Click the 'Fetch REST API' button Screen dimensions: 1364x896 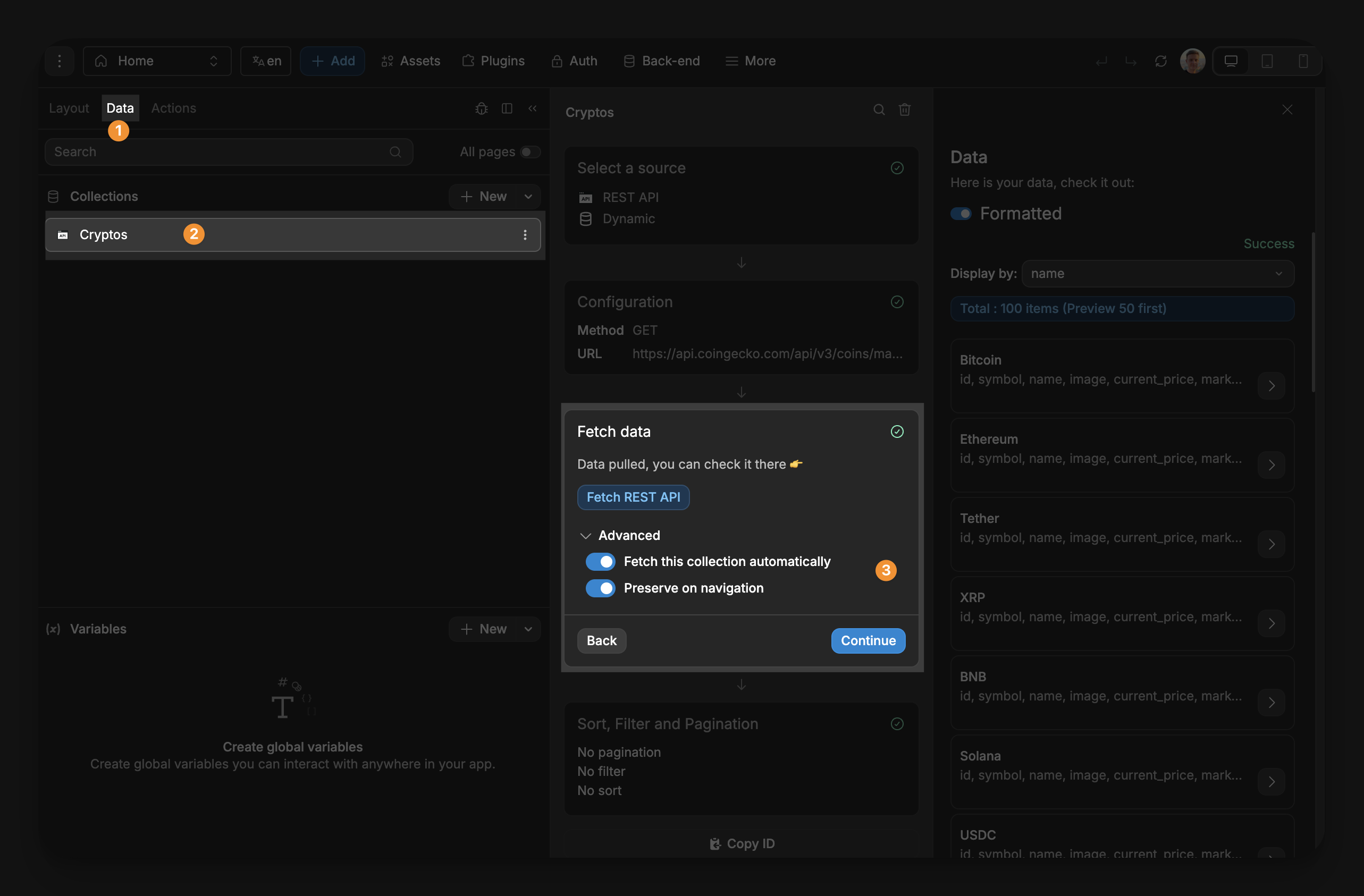pyautogui.click(x=633, y=497)
